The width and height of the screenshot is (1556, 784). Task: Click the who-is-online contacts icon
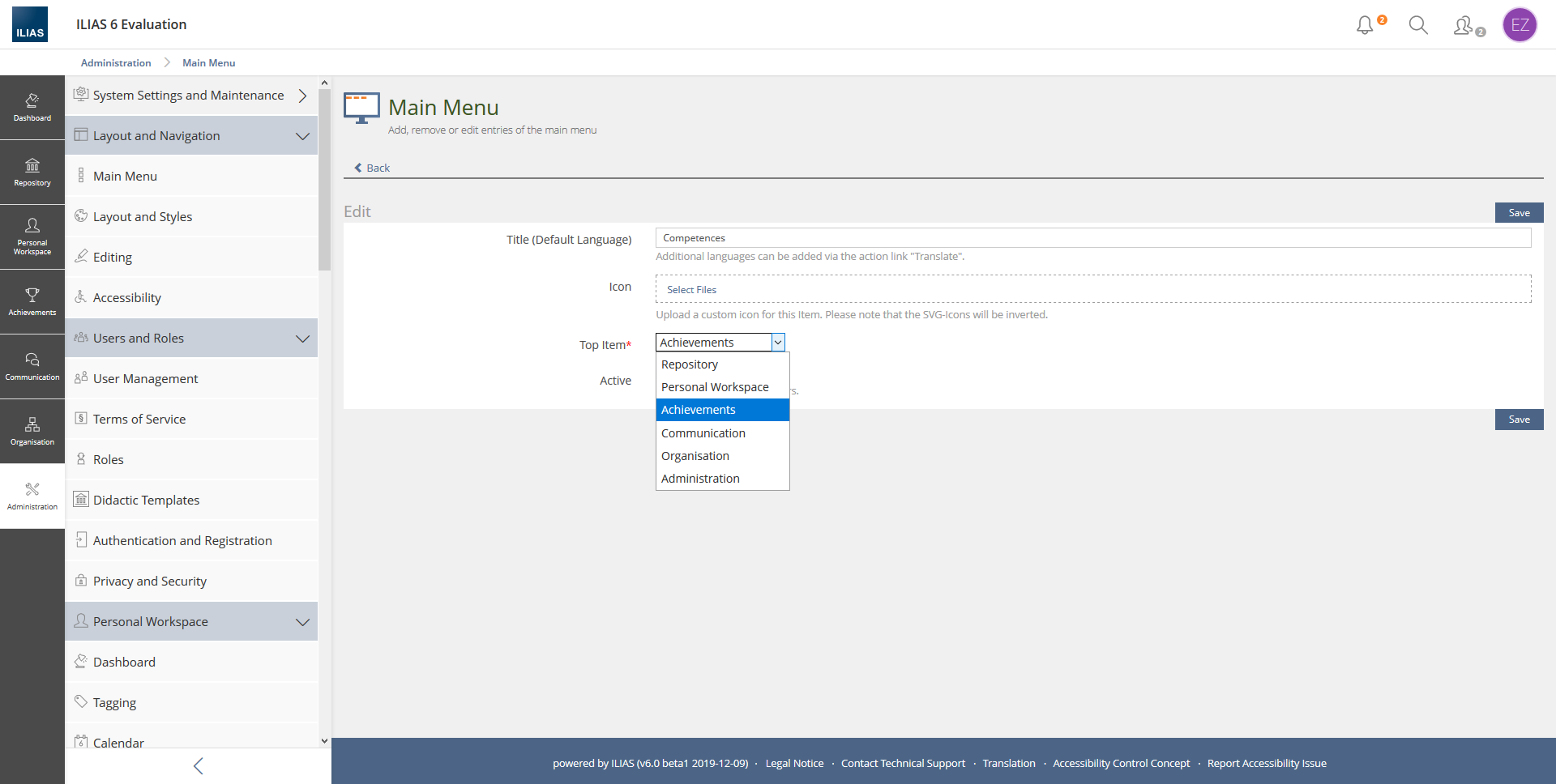tap(1465, 26)
